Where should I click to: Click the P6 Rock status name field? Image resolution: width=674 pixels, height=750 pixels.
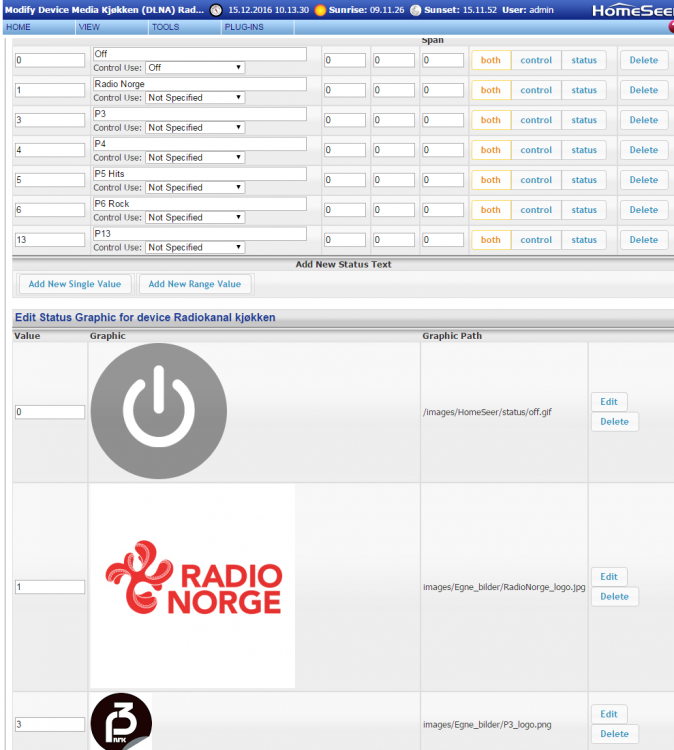(200, 204)
